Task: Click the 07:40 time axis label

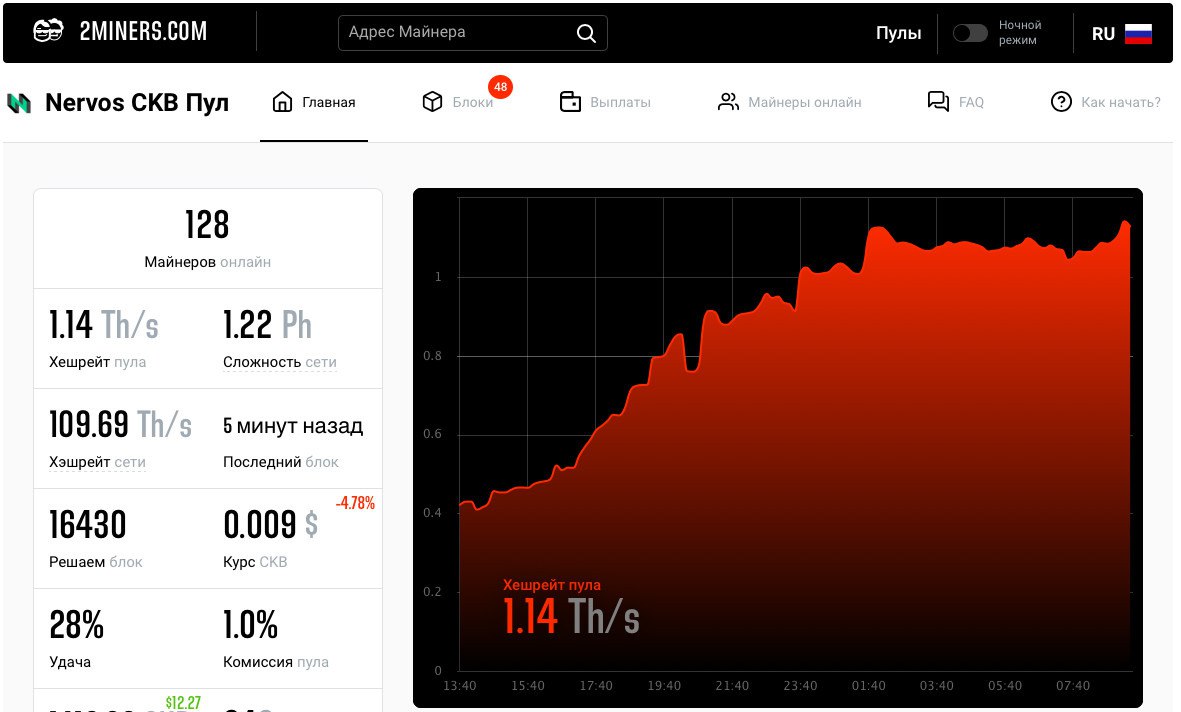Action: tap(1073, 686)
